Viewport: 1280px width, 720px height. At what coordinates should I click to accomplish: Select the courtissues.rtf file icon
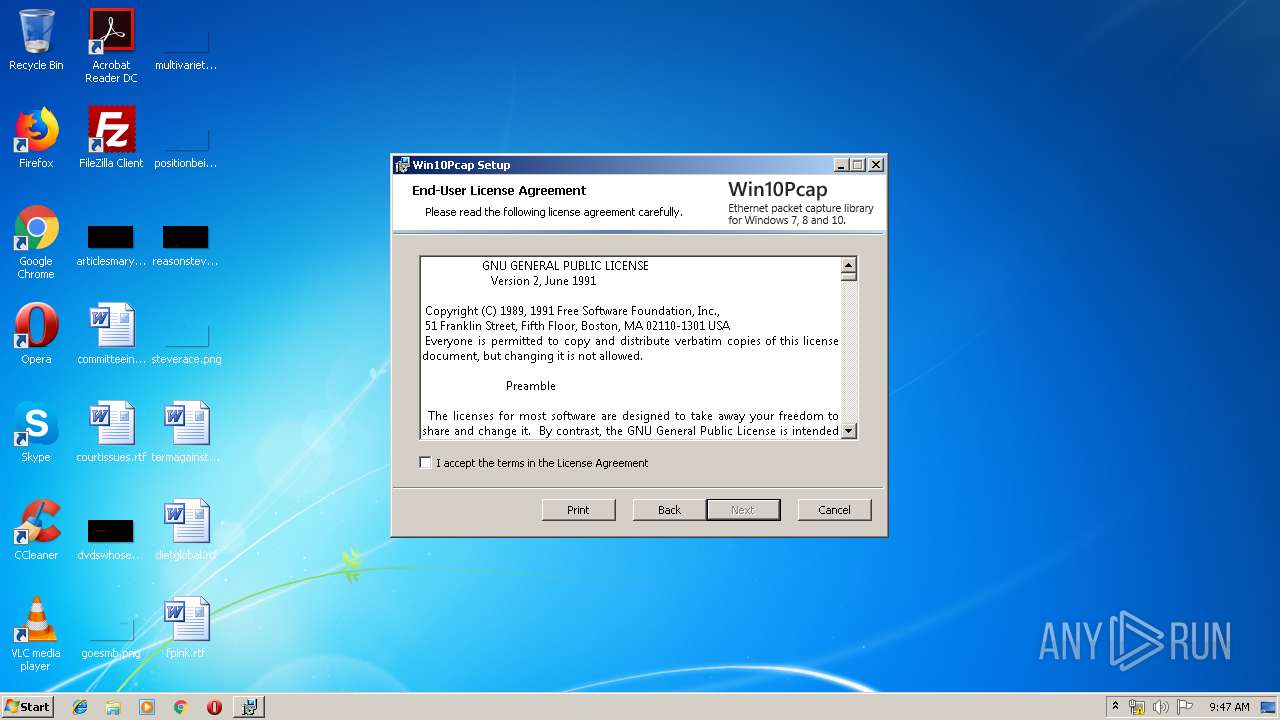(111, 432)
